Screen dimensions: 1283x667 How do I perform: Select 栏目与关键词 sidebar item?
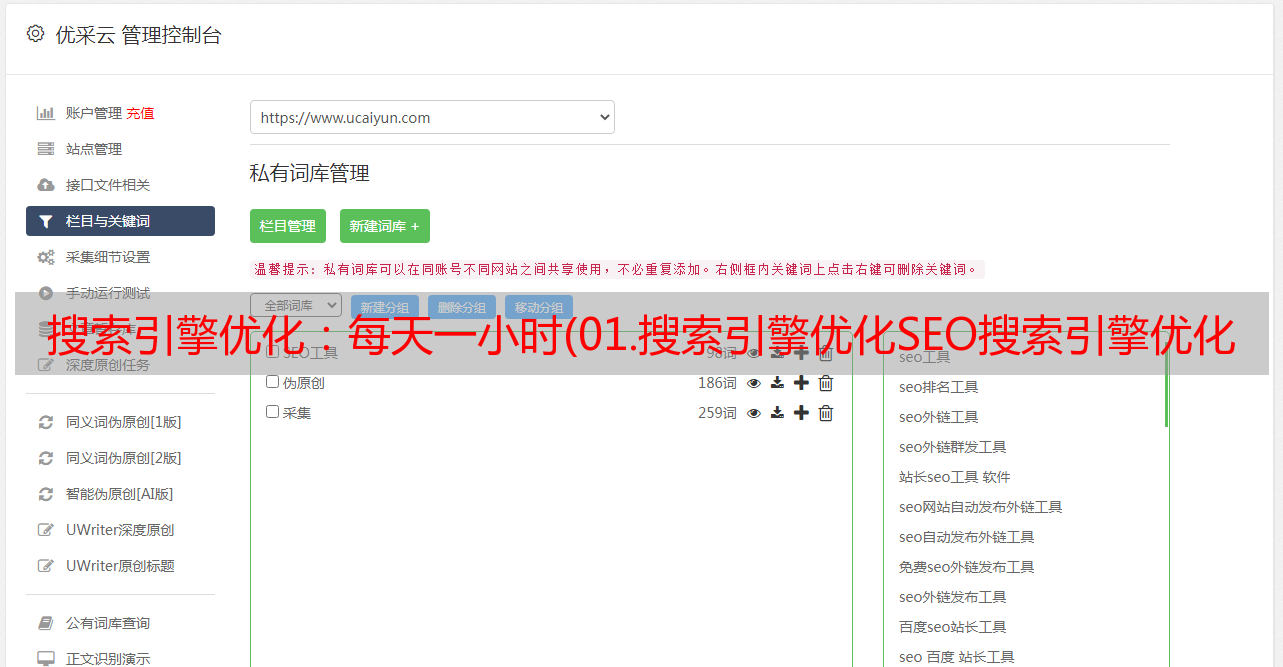(120, 221)
